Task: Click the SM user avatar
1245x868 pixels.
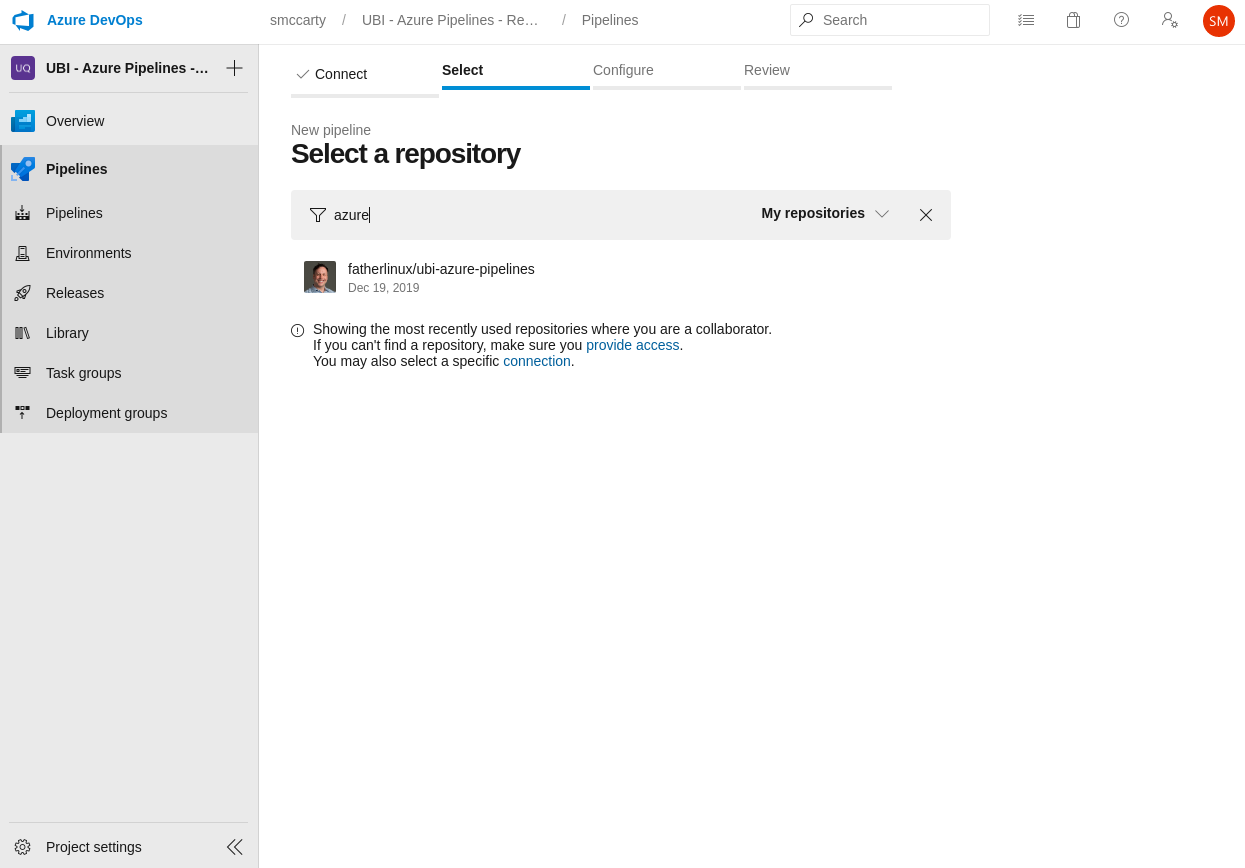Action: tap(1218, 21)
